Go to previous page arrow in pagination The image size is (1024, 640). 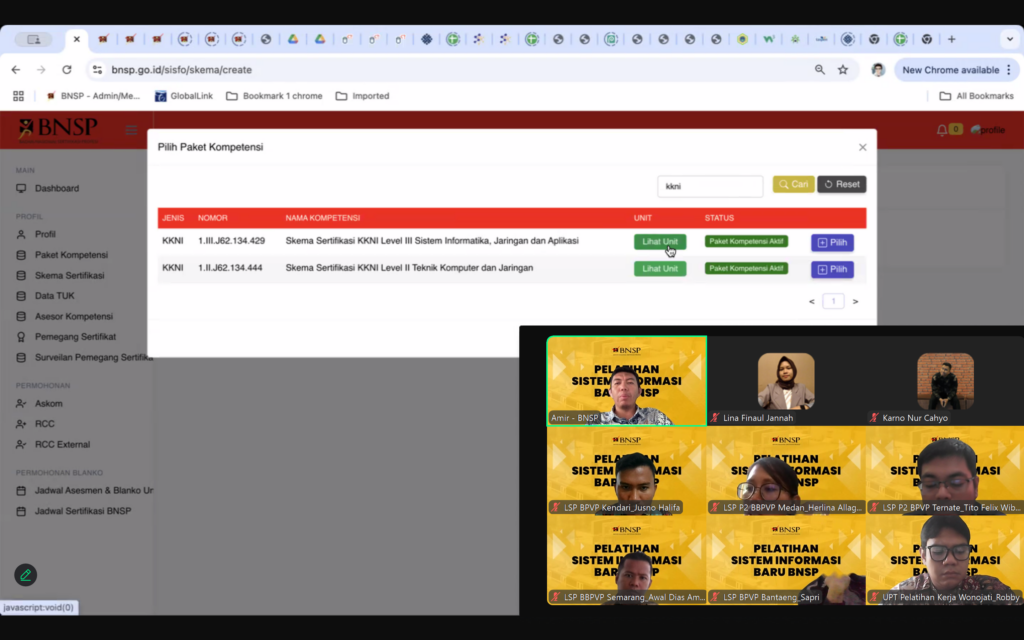coord(812,301)
